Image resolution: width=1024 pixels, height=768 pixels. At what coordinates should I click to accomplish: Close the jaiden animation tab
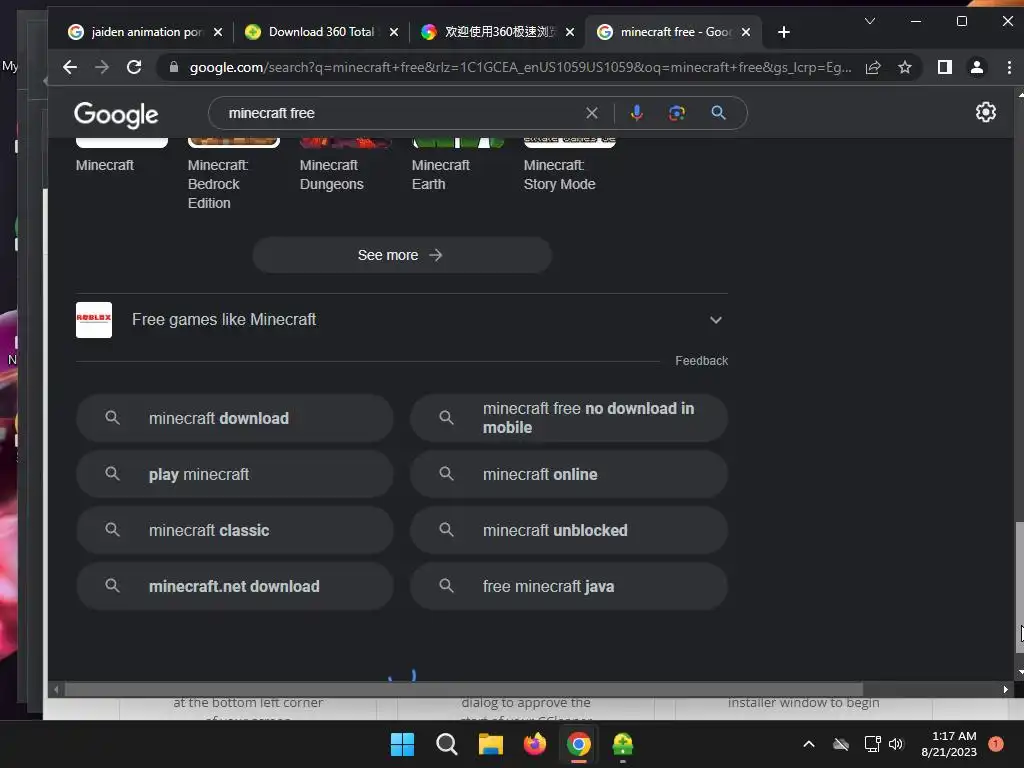pos(218,32)
